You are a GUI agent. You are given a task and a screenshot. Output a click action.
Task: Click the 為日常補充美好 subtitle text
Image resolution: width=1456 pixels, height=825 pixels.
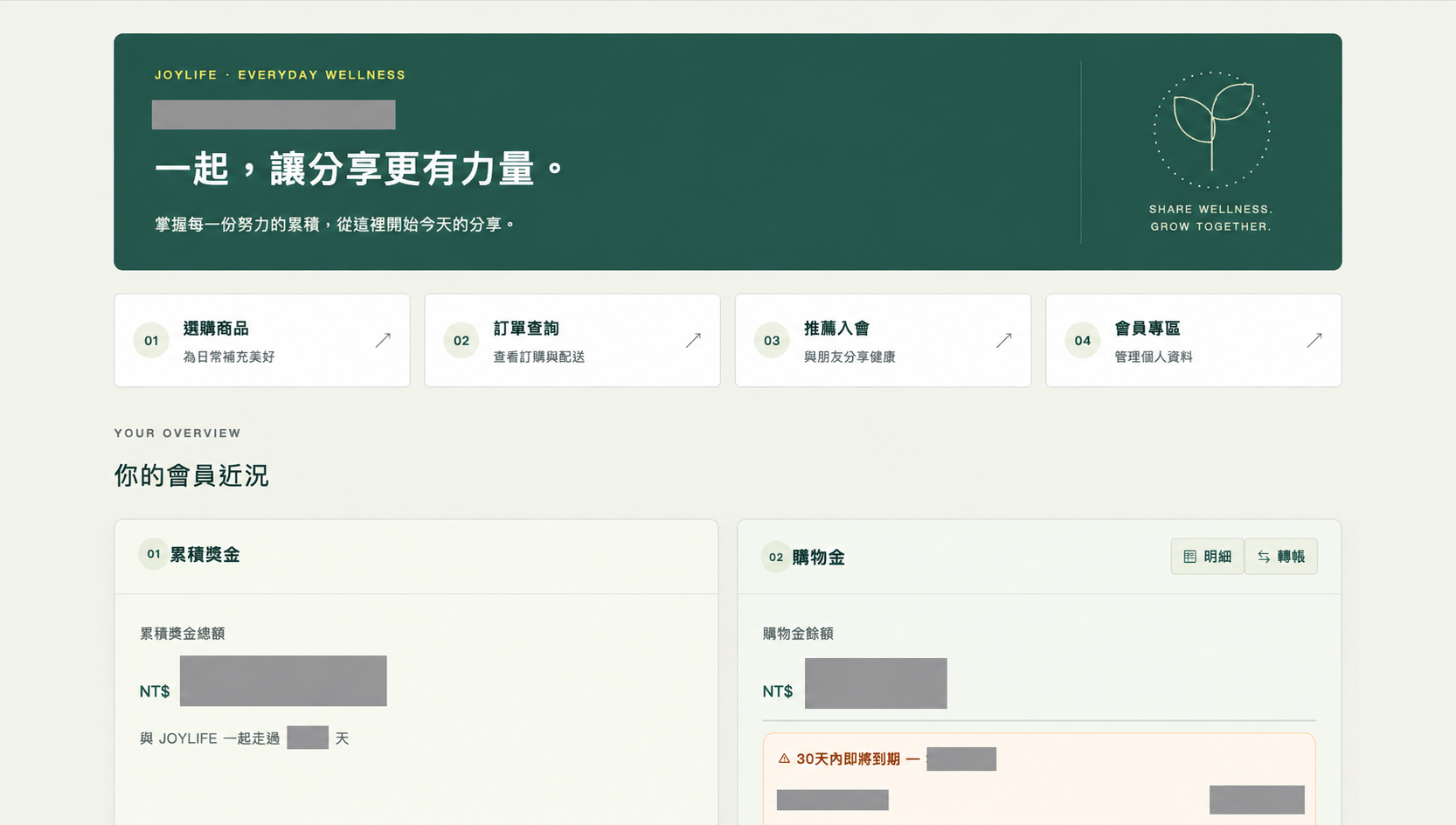(x=229, y=357)
